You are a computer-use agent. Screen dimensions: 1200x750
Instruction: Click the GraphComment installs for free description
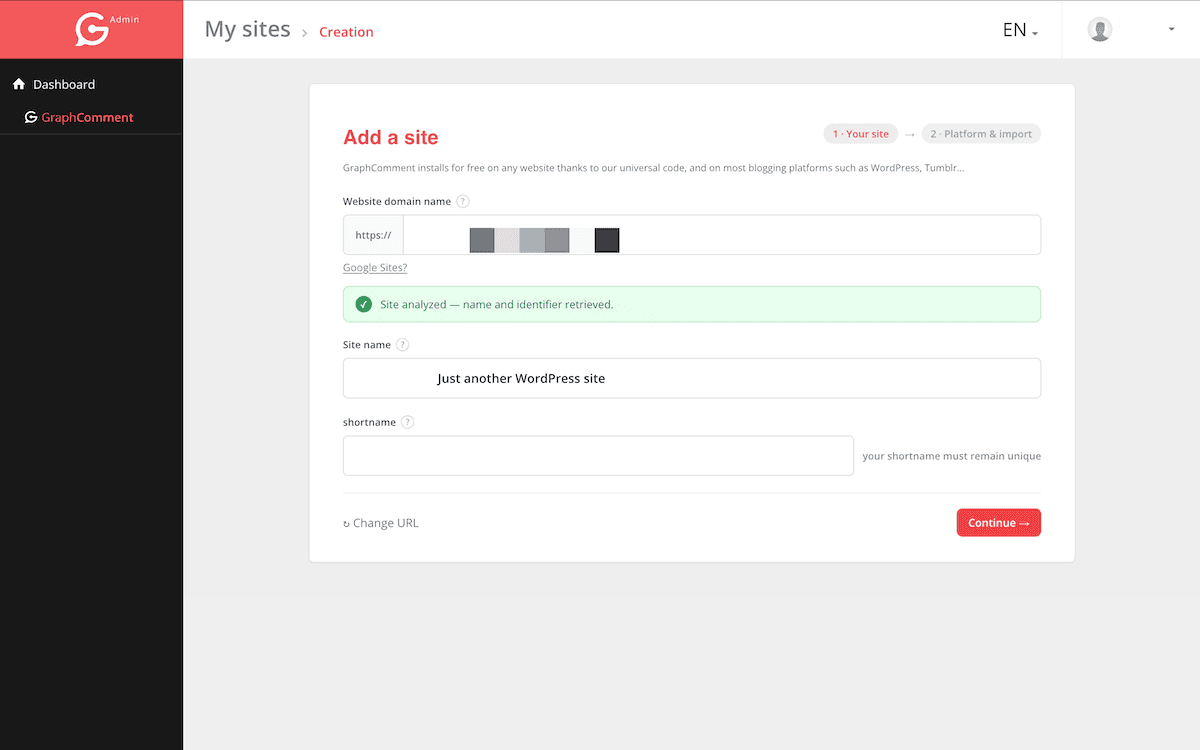[654, 168]
